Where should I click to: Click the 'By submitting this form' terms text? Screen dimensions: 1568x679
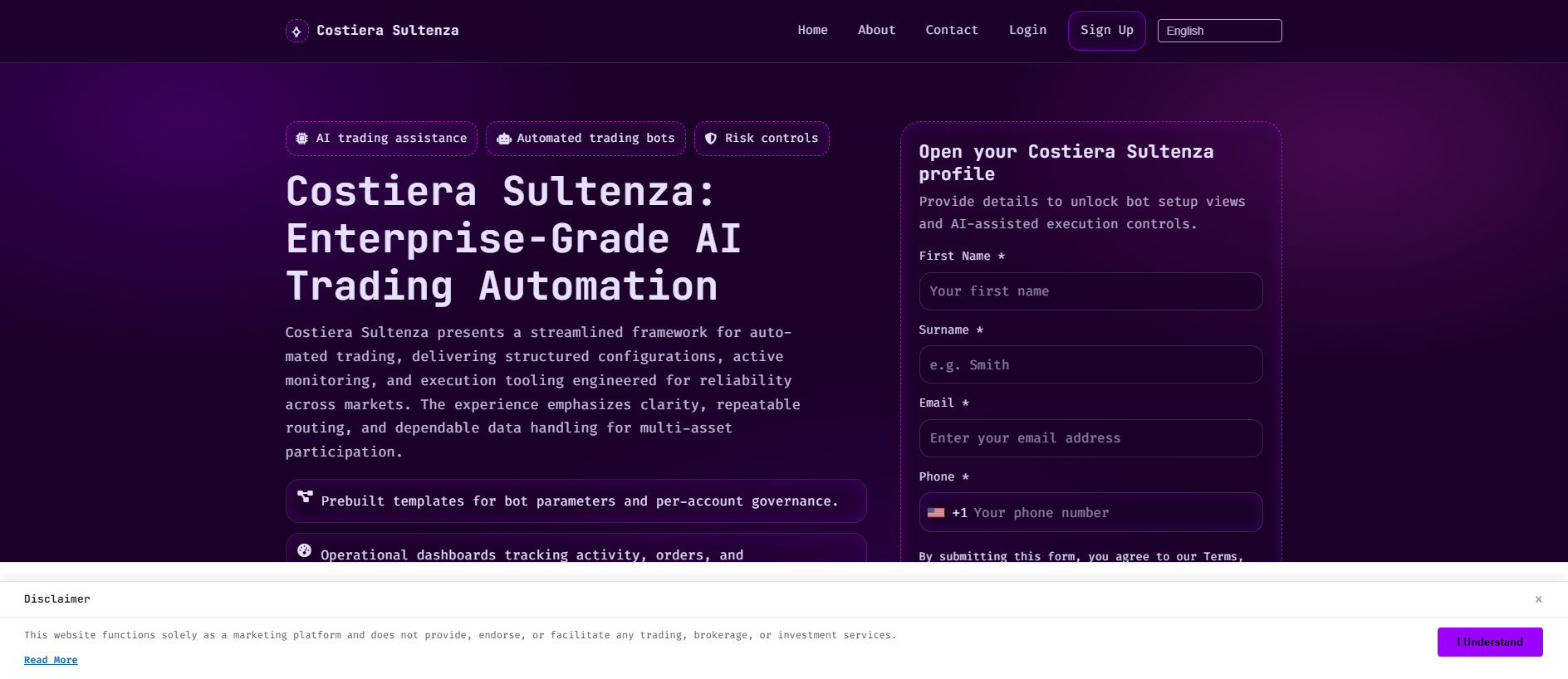[1080, 556]
